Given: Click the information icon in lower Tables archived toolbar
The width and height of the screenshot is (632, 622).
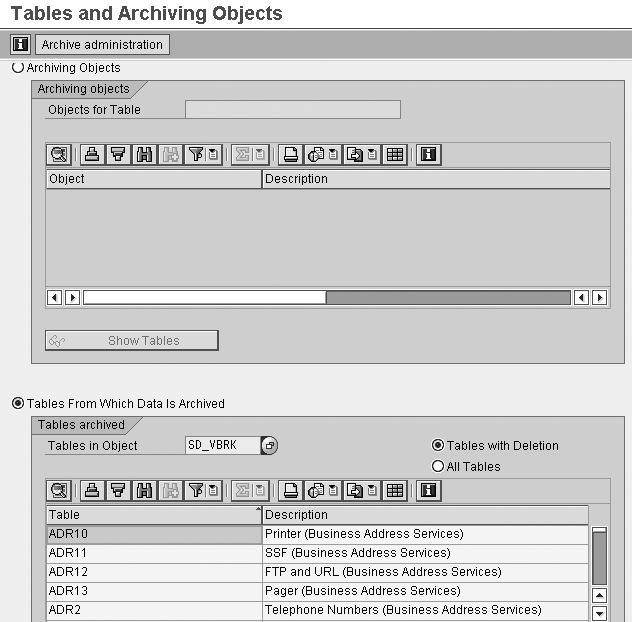Looking at the screenshot, I should [x=429, y=490].
